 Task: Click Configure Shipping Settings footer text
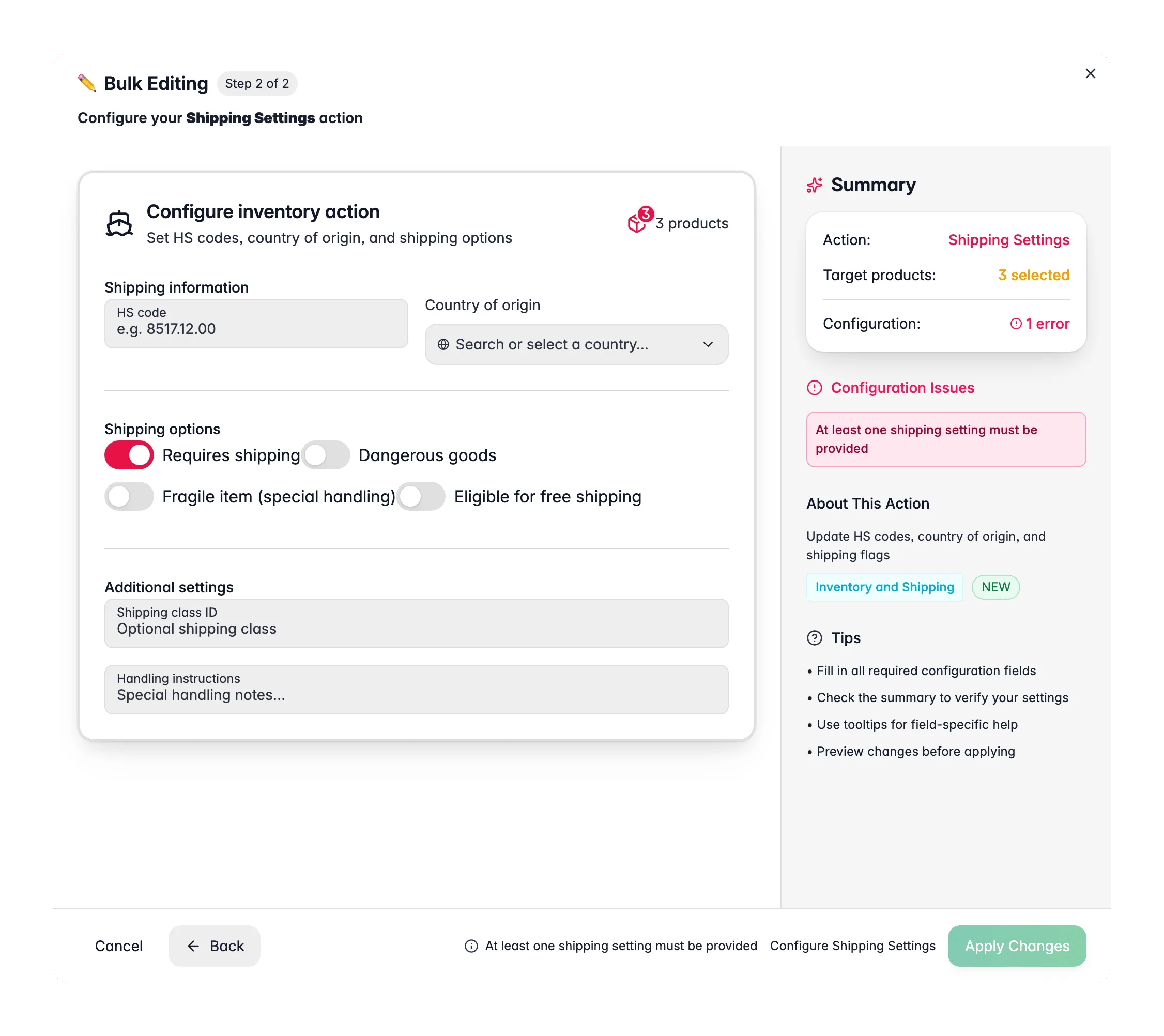coord(852,946)
